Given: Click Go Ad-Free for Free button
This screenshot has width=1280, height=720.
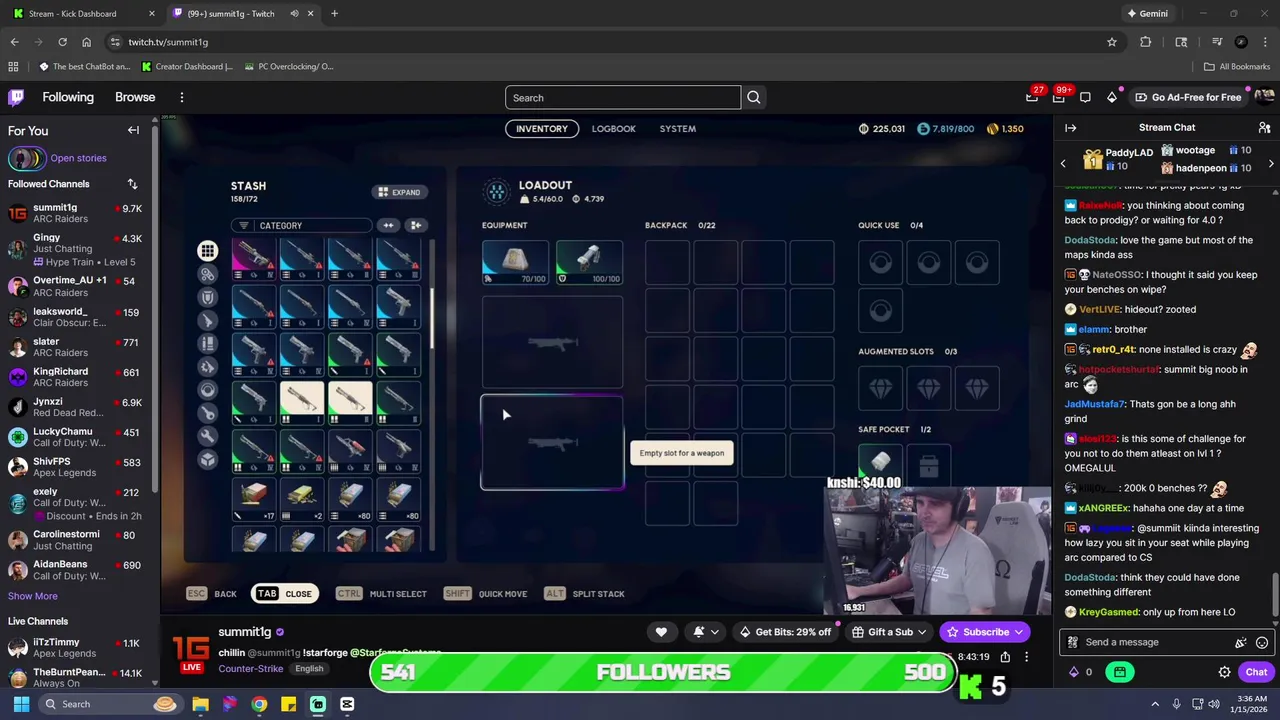Looking at the screenshot, I should [x=1188, y=97].
